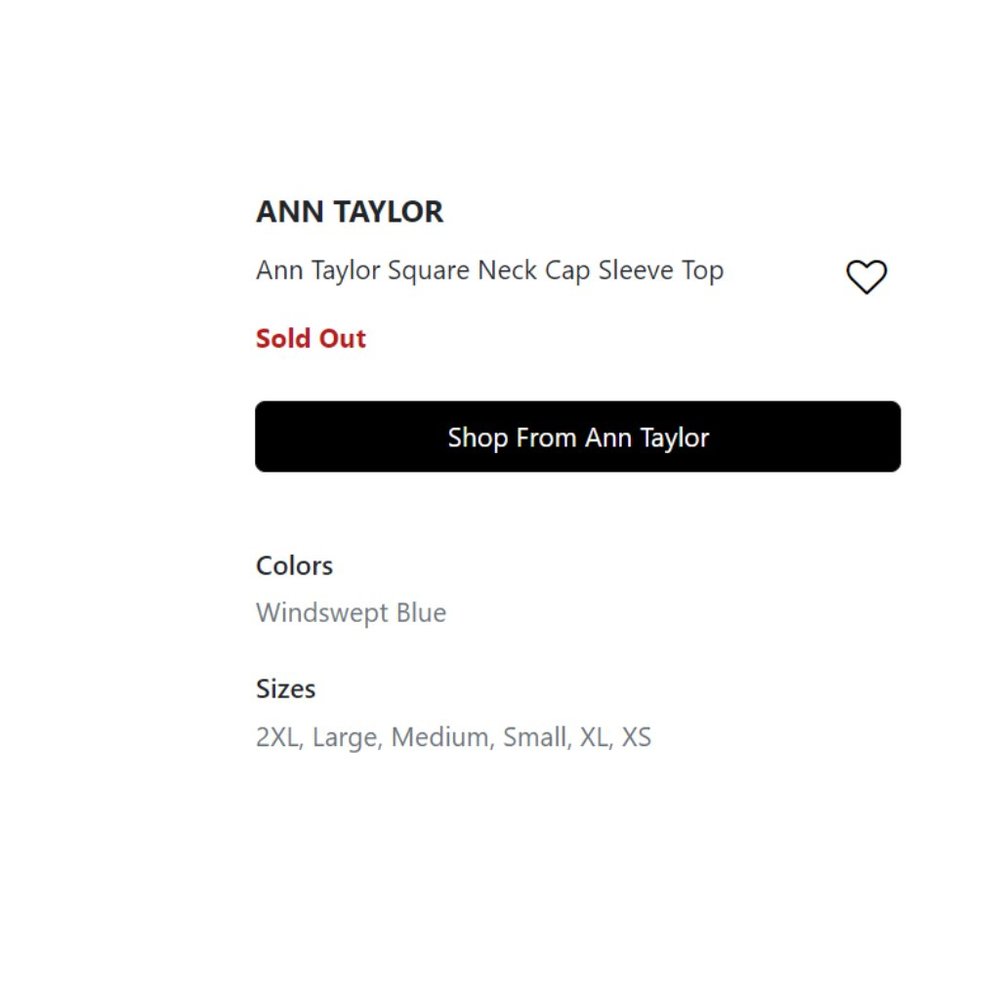This screenshot has height=1000, width=1000.
Task: Choose the Medium size option
Action: [442, 737]
